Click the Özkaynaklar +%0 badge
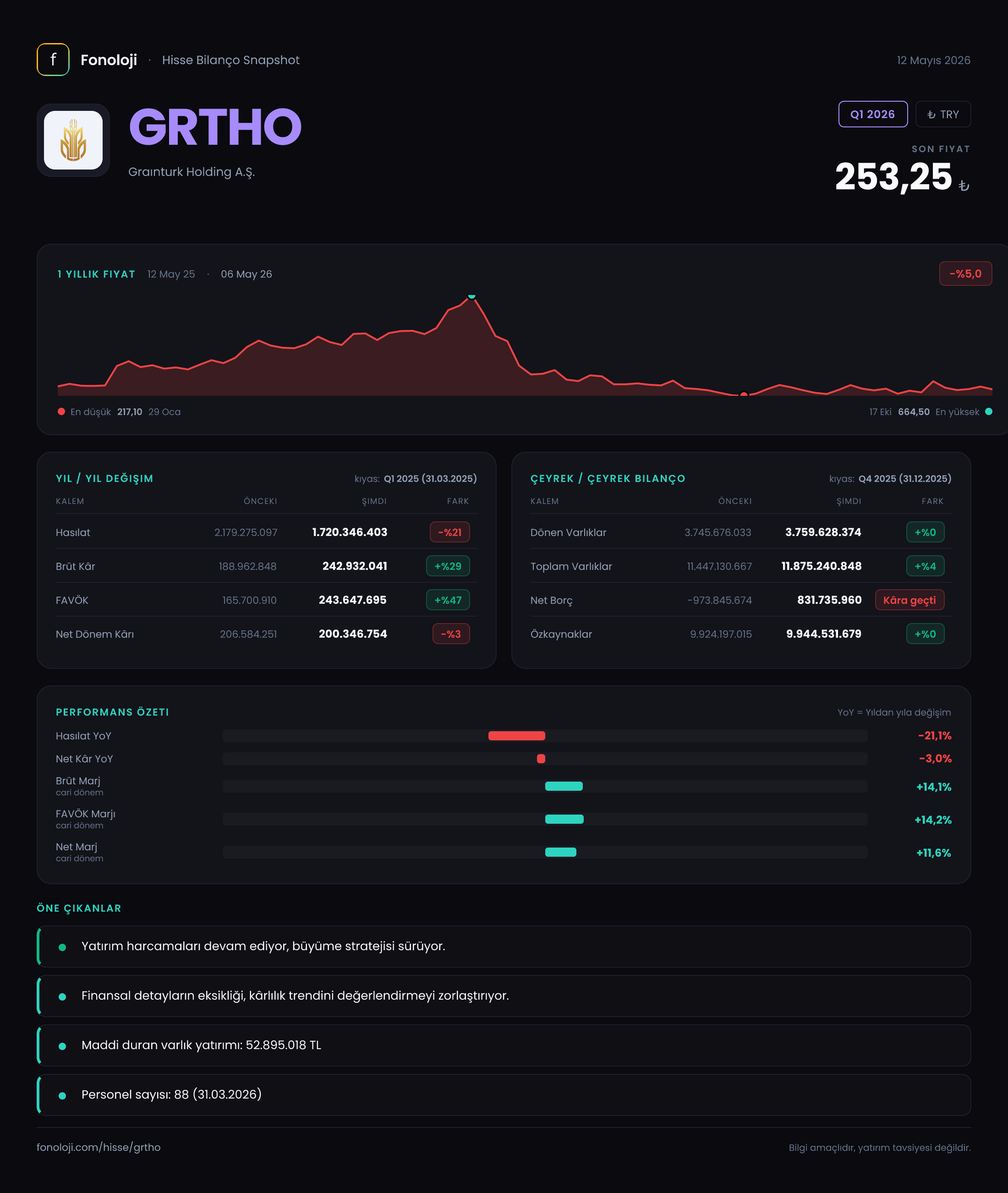This screenshot has height=1193, width=1008. (x=925, y=634)
